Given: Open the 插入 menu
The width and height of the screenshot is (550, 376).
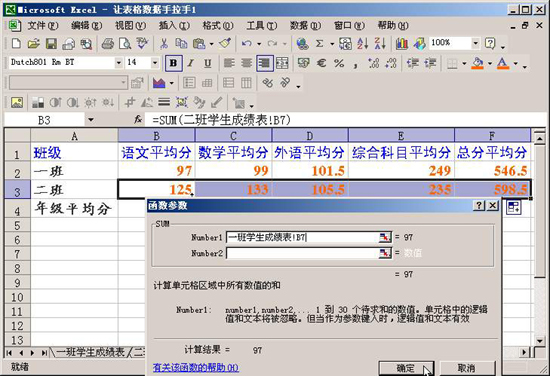Looking at the screenshot, I should coord(174,26).
